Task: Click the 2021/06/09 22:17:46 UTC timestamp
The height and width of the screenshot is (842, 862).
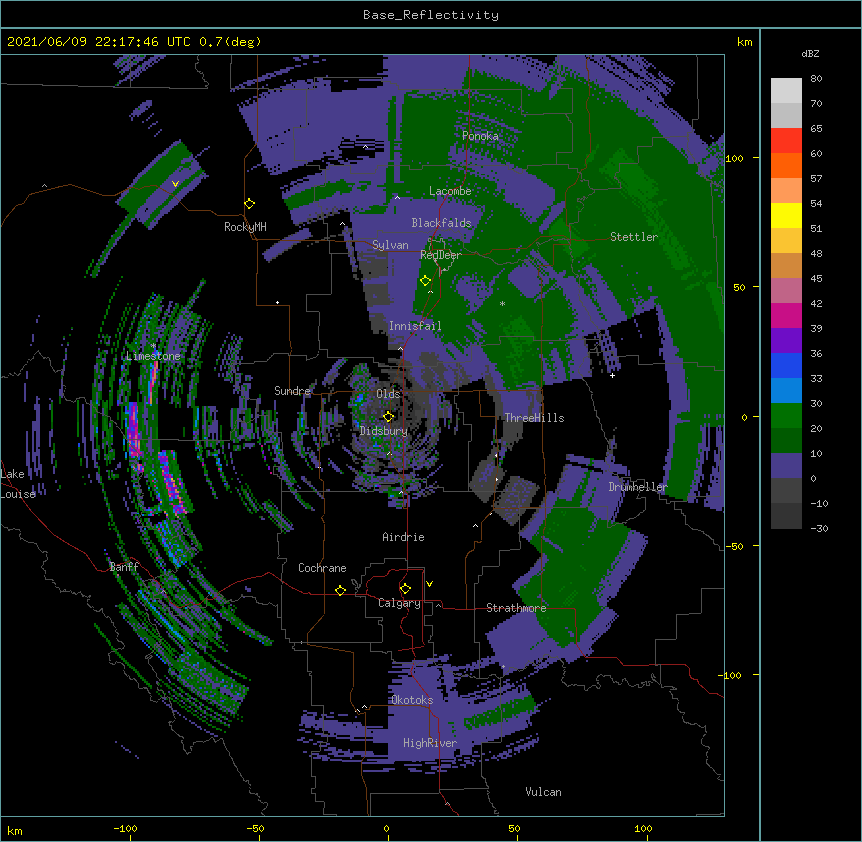Action: coord(99,42)
